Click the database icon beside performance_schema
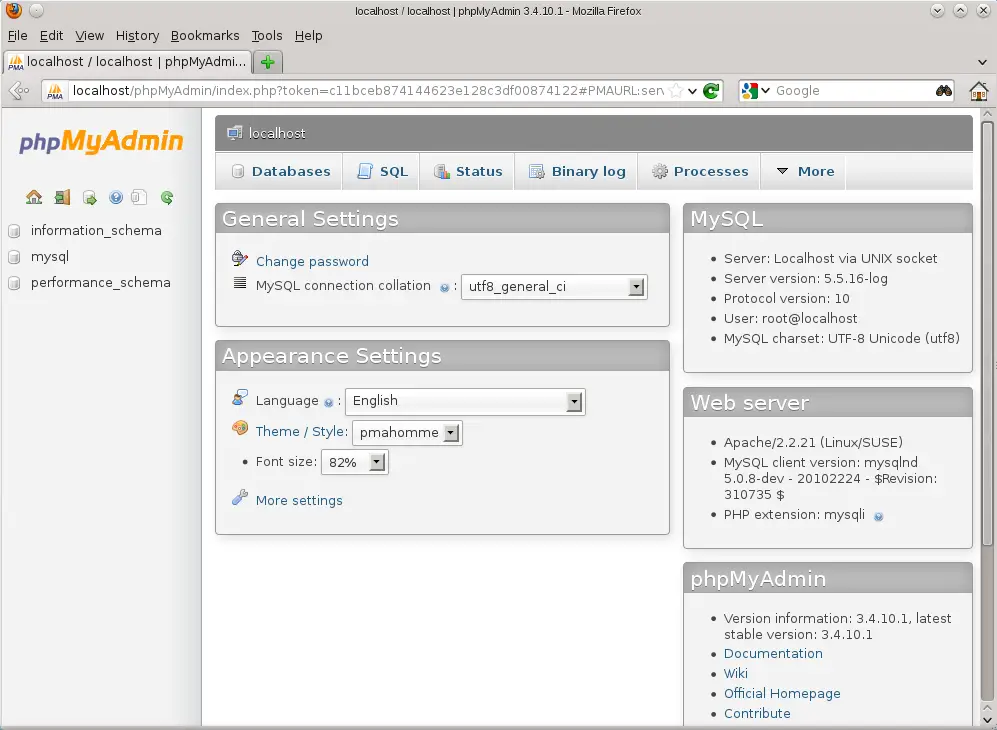This screenshot has height=730, width=997. [14, 283]
